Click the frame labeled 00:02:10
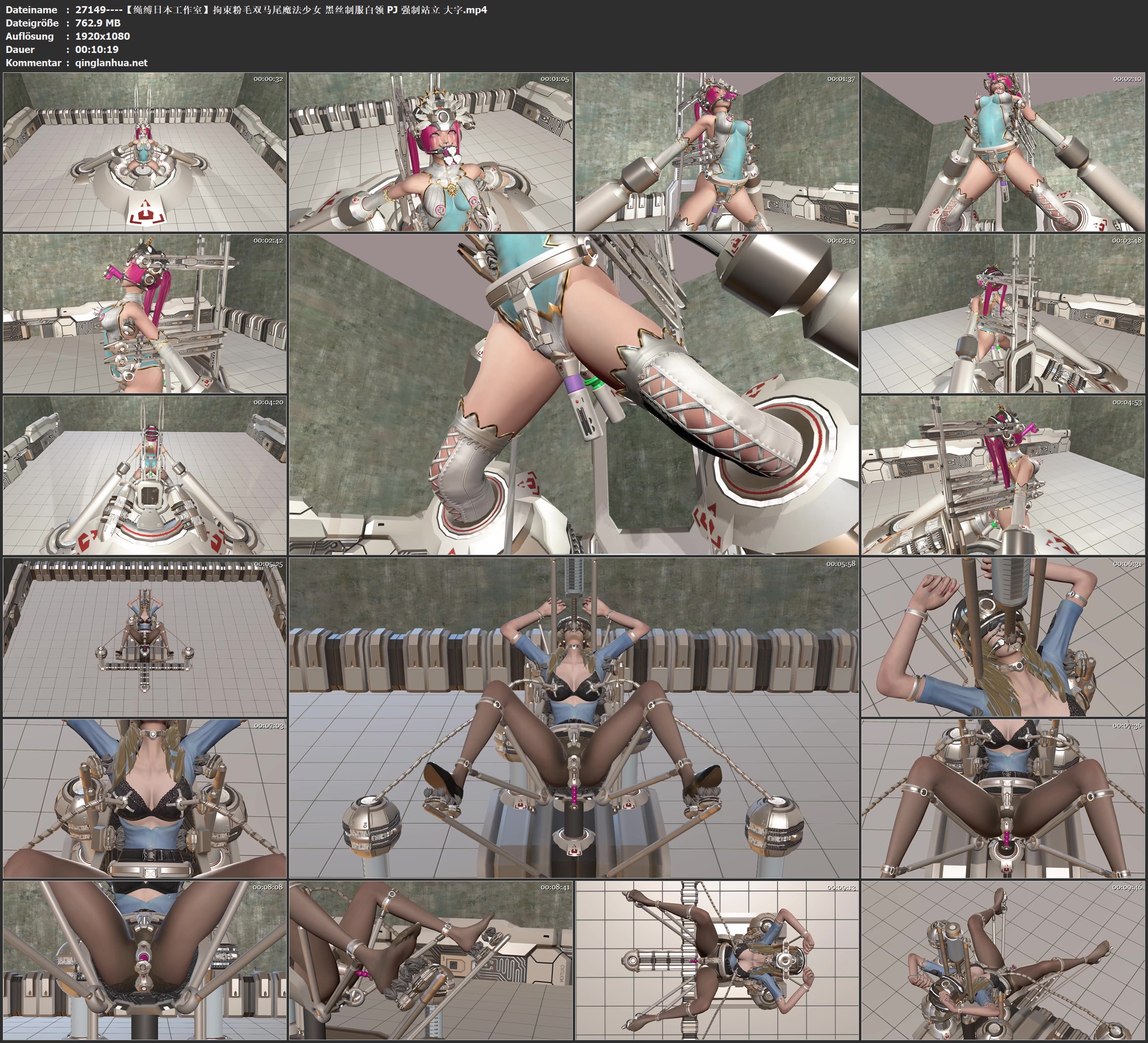Image resolution: width=1148 pixels, height=1043 pixels. (x=1002, y=151)
